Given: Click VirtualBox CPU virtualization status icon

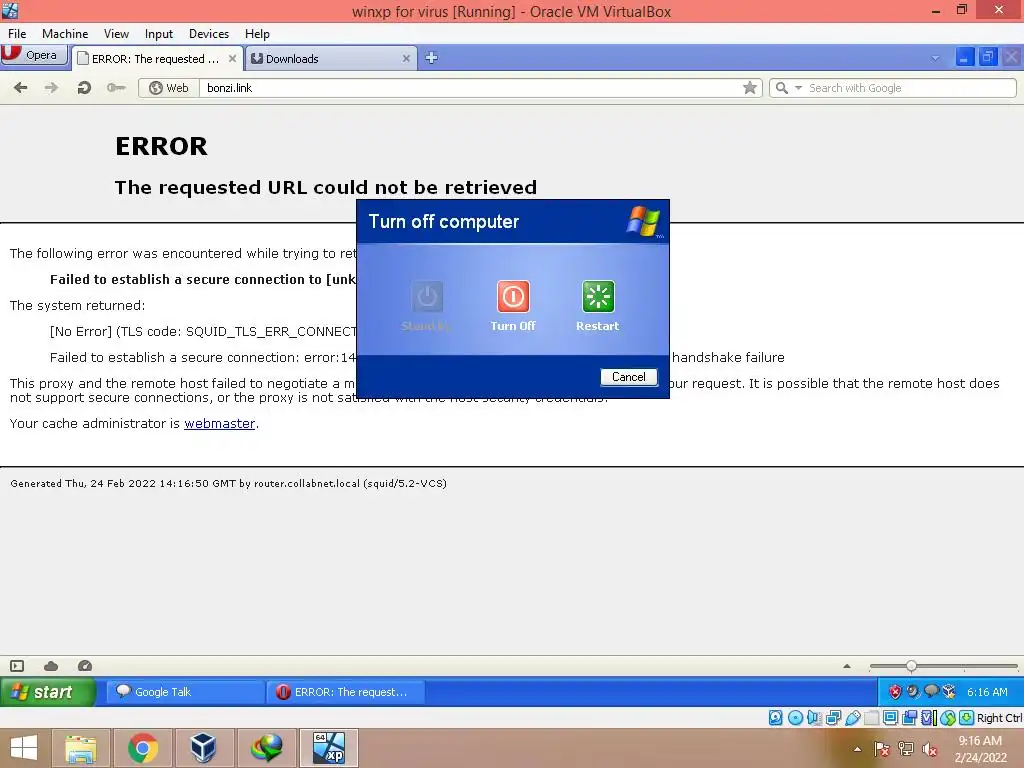Looking at the screenshot, I should coord(928,718).
